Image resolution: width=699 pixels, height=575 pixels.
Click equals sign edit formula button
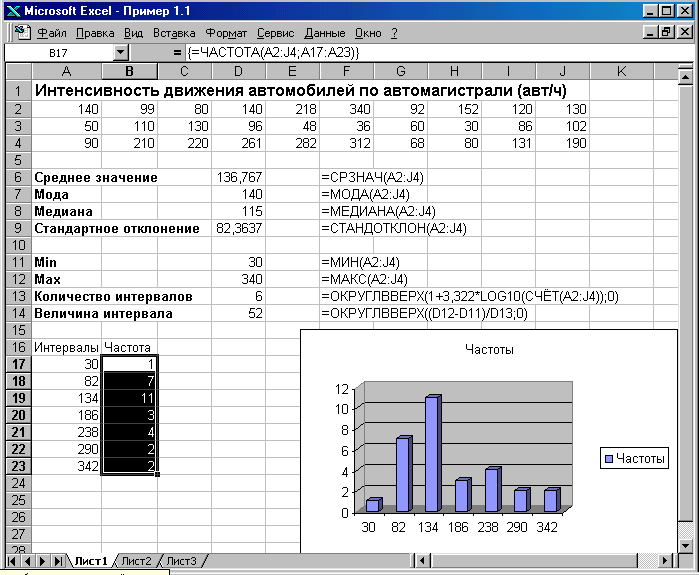tap(177, 53)
